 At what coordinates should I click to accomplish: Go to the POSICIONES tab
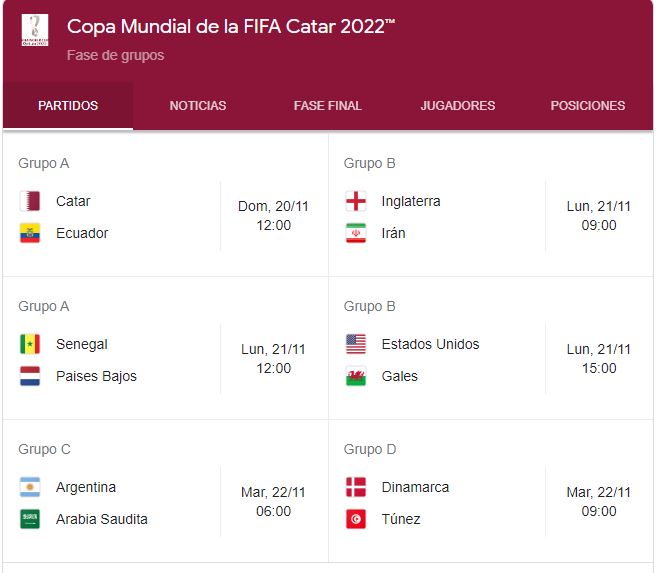click(588, 106)
